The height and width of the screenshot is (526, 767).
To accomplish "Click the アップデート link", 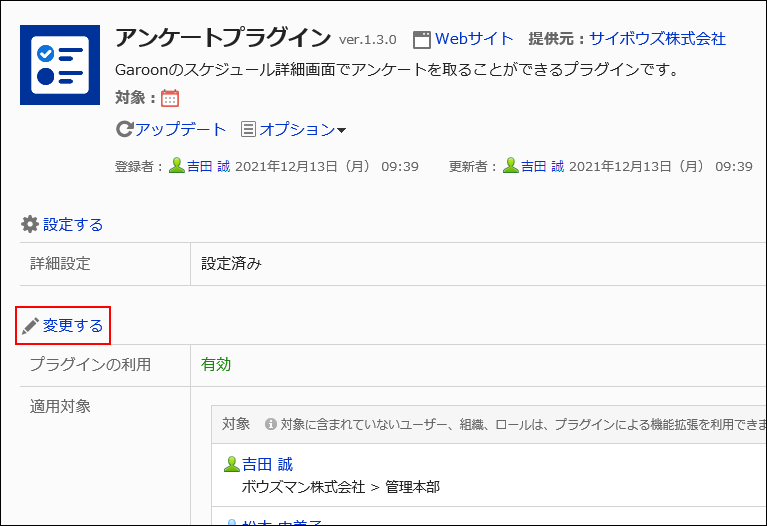I will 180,129.
